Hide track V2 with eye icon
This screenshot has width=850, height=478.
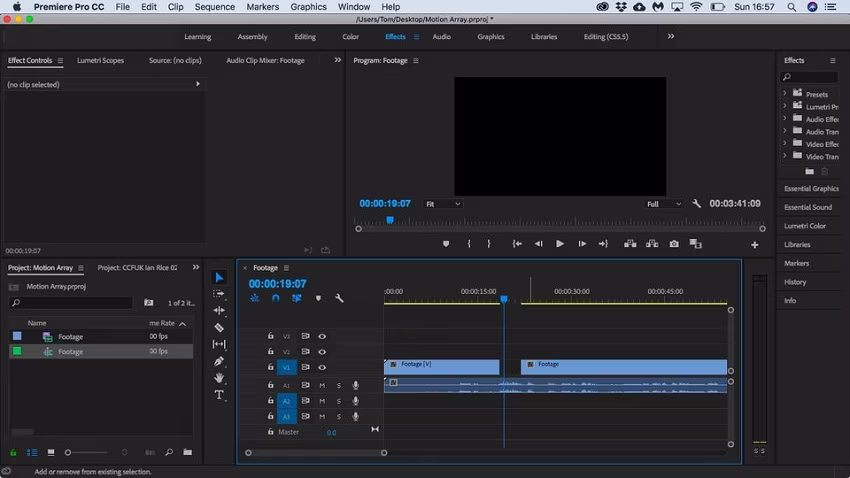click(322, 352)
